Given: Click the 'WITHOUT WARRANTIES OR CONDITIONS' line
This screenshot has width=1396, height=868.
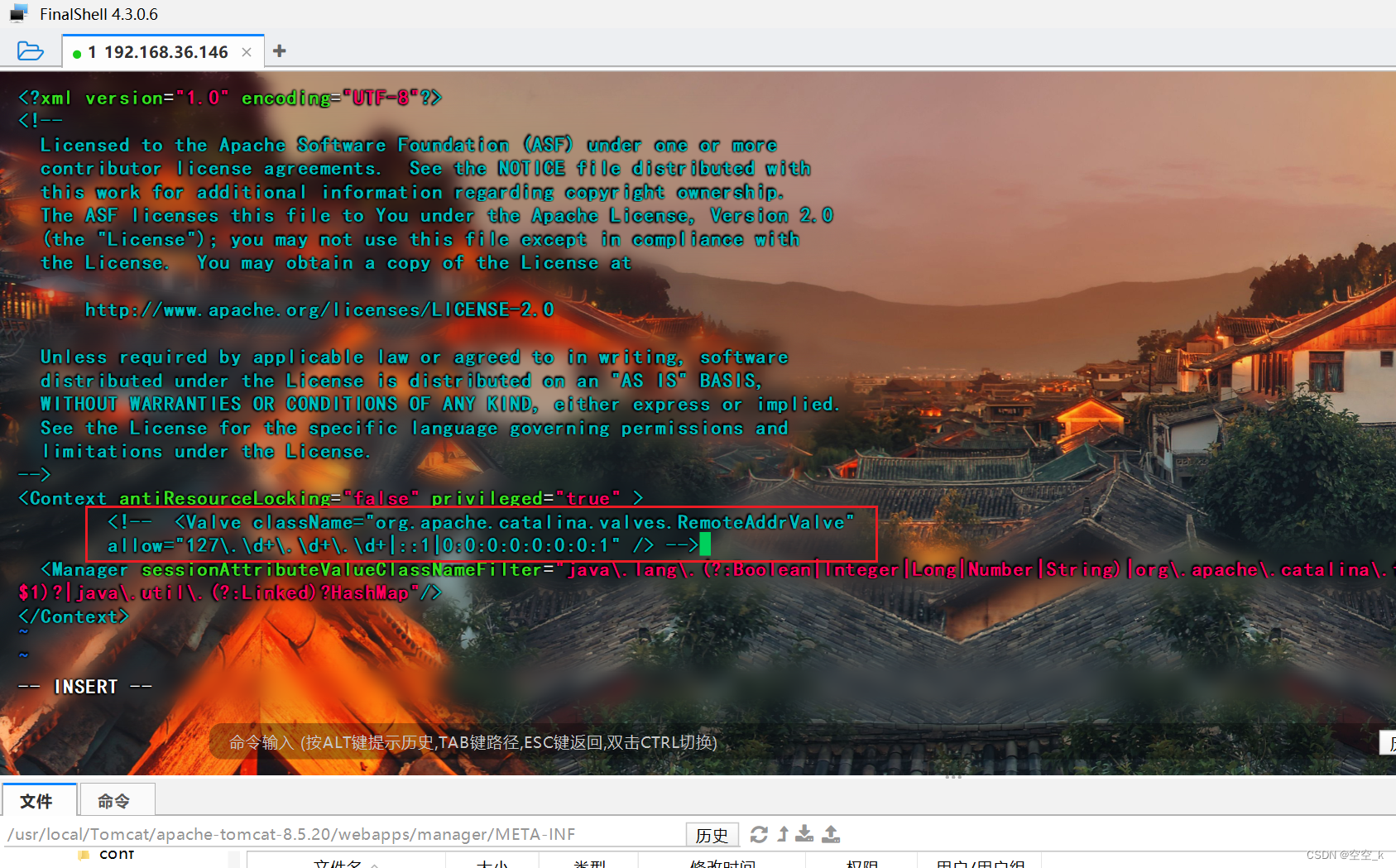Looking at the screenshot, I should coord(440,404).
